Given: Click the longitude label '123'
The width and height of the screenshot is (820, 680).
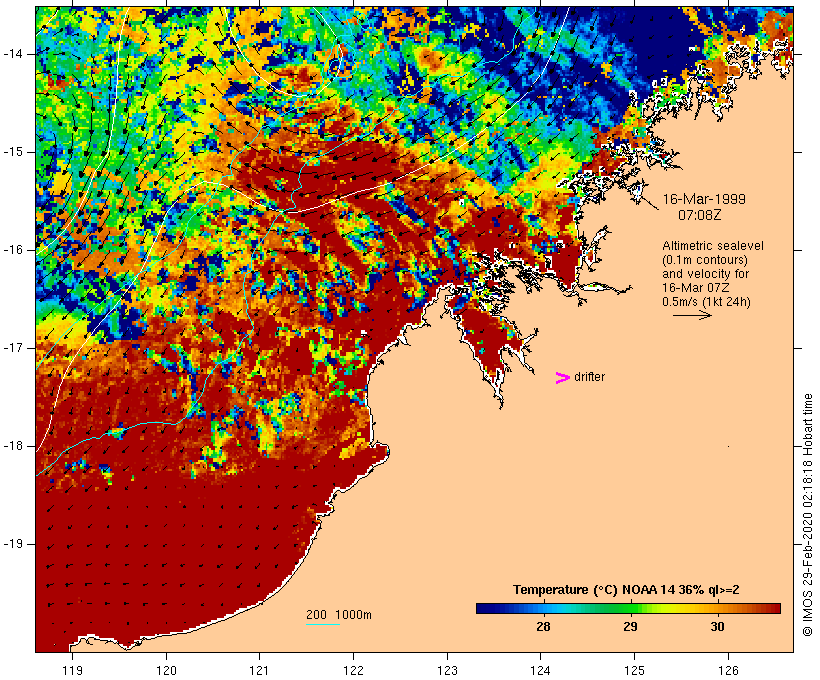Looking at the screenshot, I should (x=447, y=670).
